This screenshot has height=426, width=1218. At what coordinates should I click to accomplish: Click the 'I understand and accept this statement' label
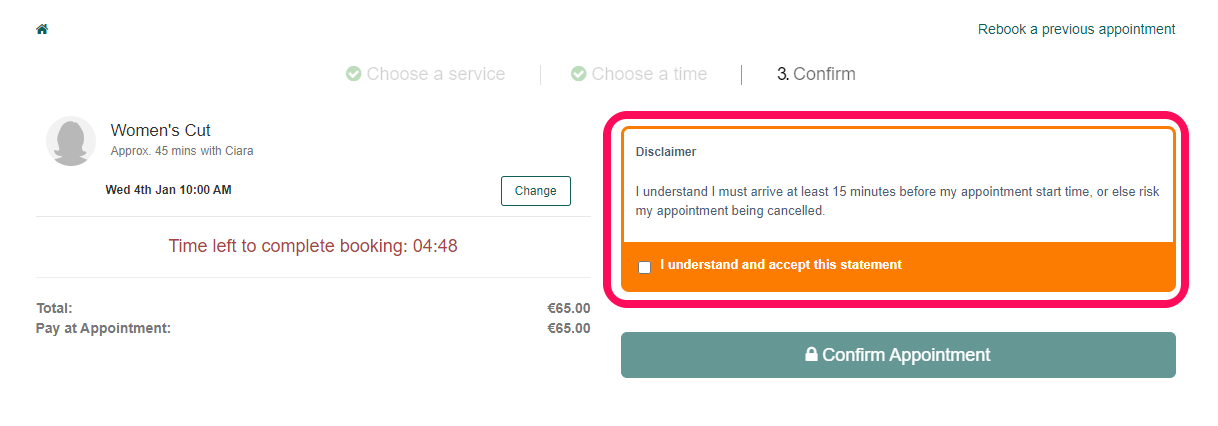781,265
